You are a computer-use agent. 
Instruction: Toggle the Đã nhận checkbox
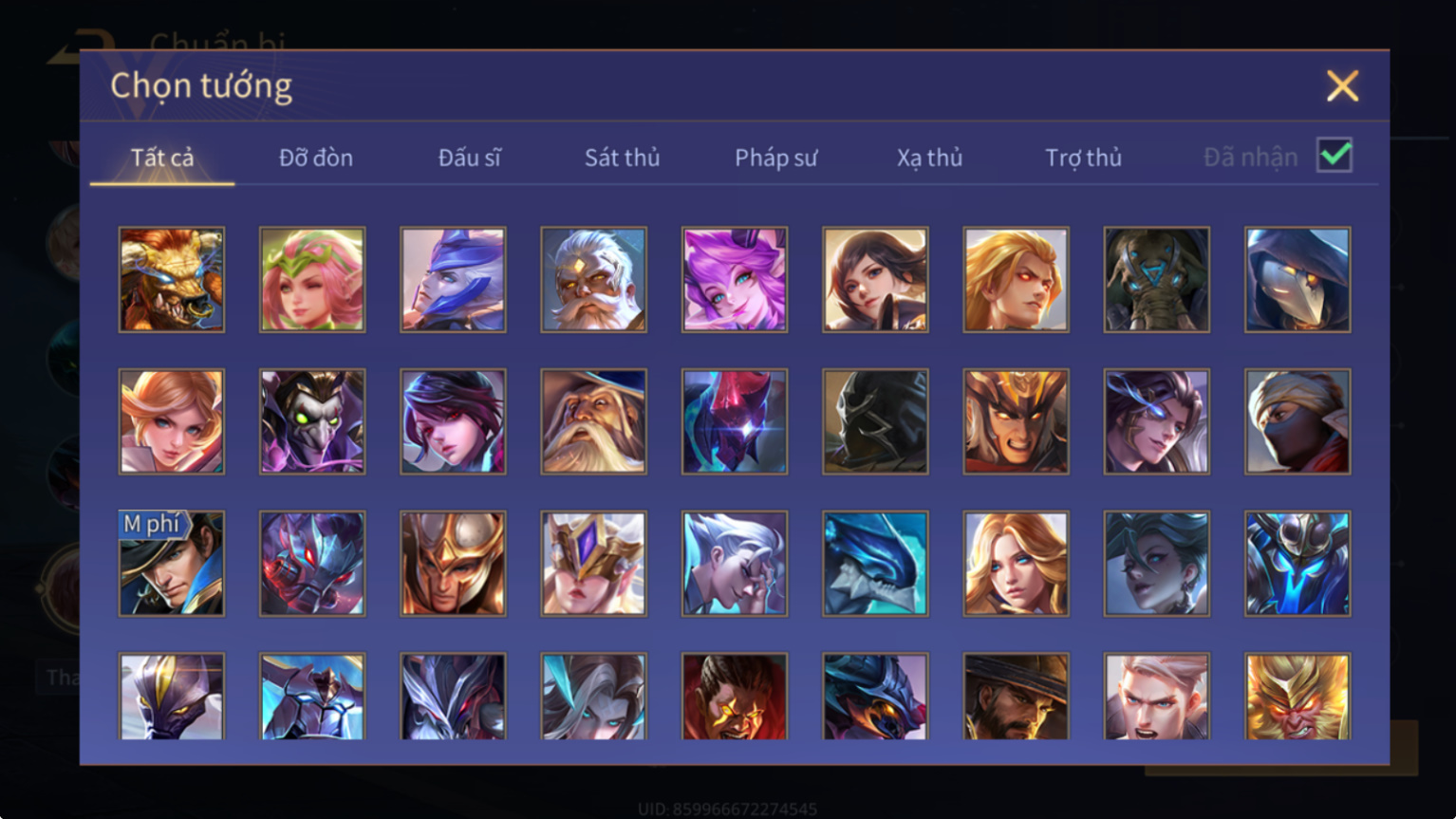[x=1335, y=155]
